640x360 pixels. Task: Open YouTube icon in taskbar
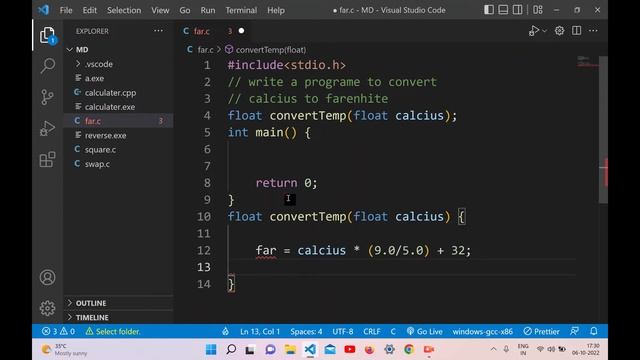pyautogui.click(x=349, y=349)
